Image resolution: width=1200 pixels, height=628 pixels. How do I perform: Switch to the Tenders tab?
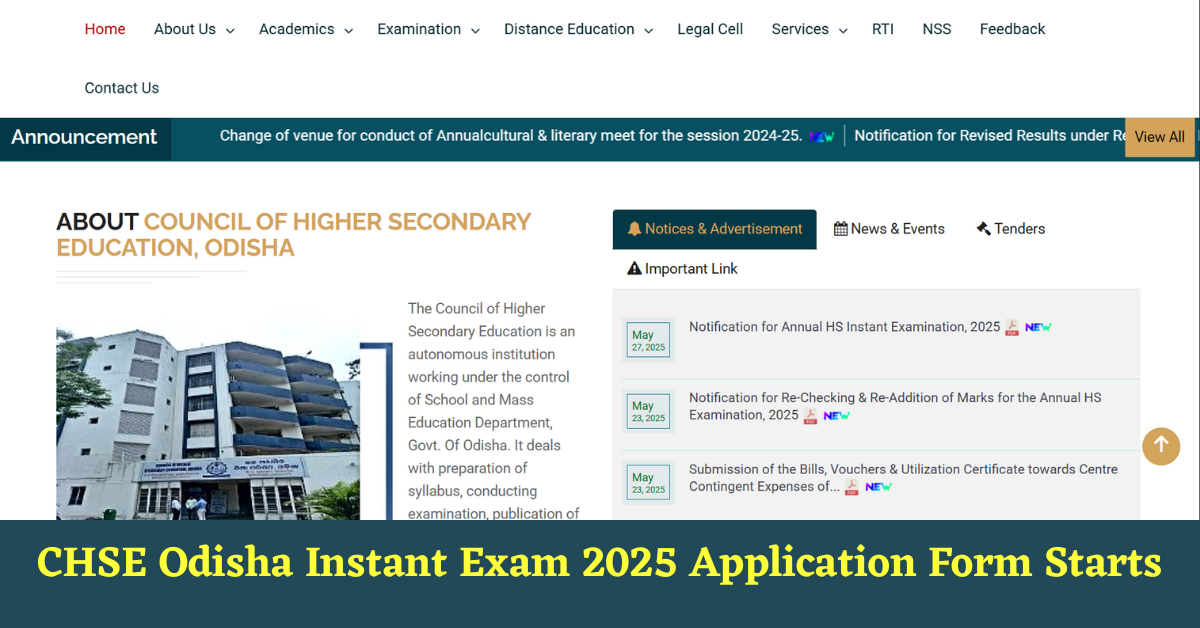coord(1011,229)
